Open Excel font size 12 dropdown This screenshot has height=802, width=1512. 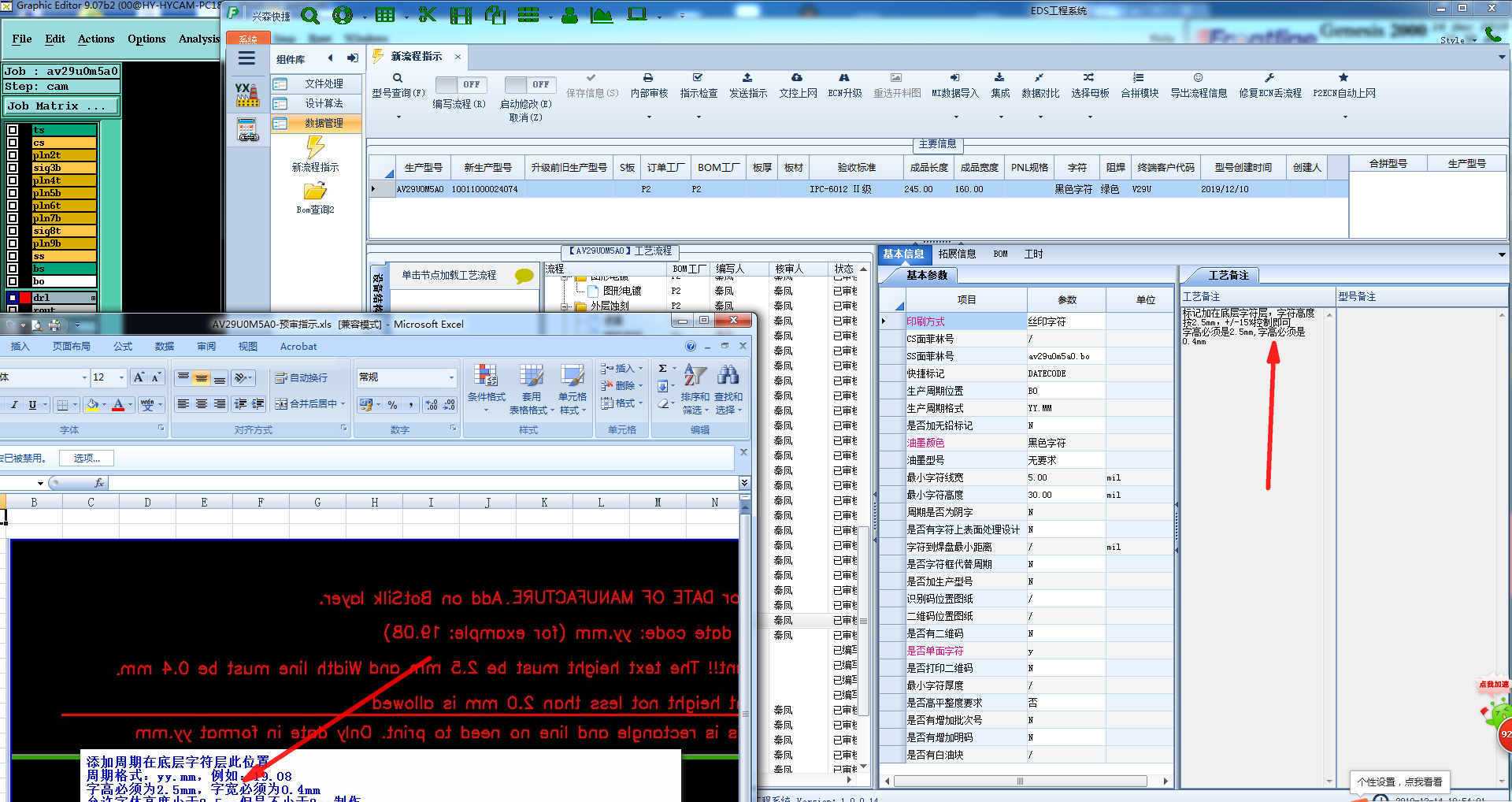[121, 377]
